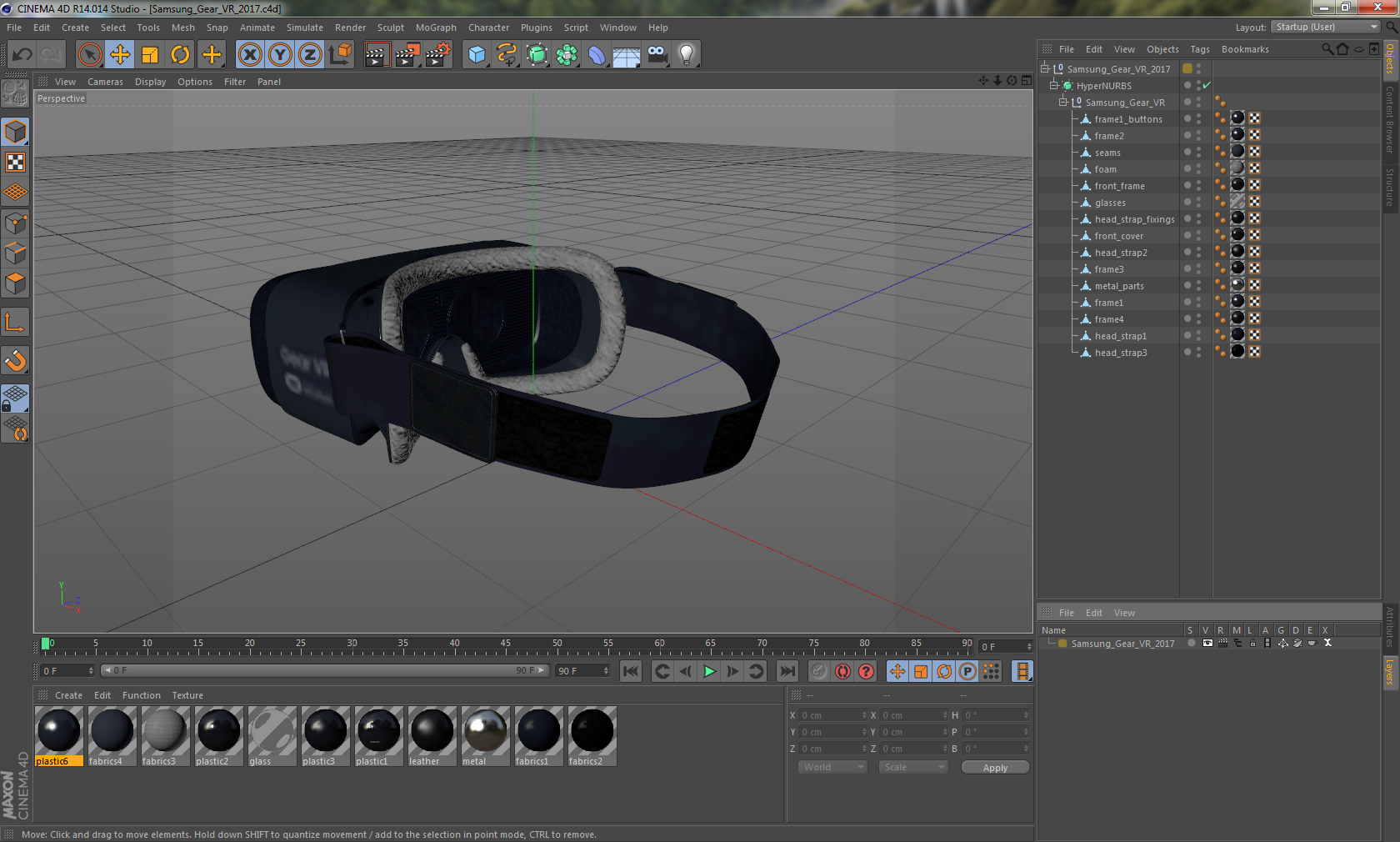This screenshot has height=842, width=1400.
Task: Open the World coordinate dropdown
Action: [x=832, y=767]
